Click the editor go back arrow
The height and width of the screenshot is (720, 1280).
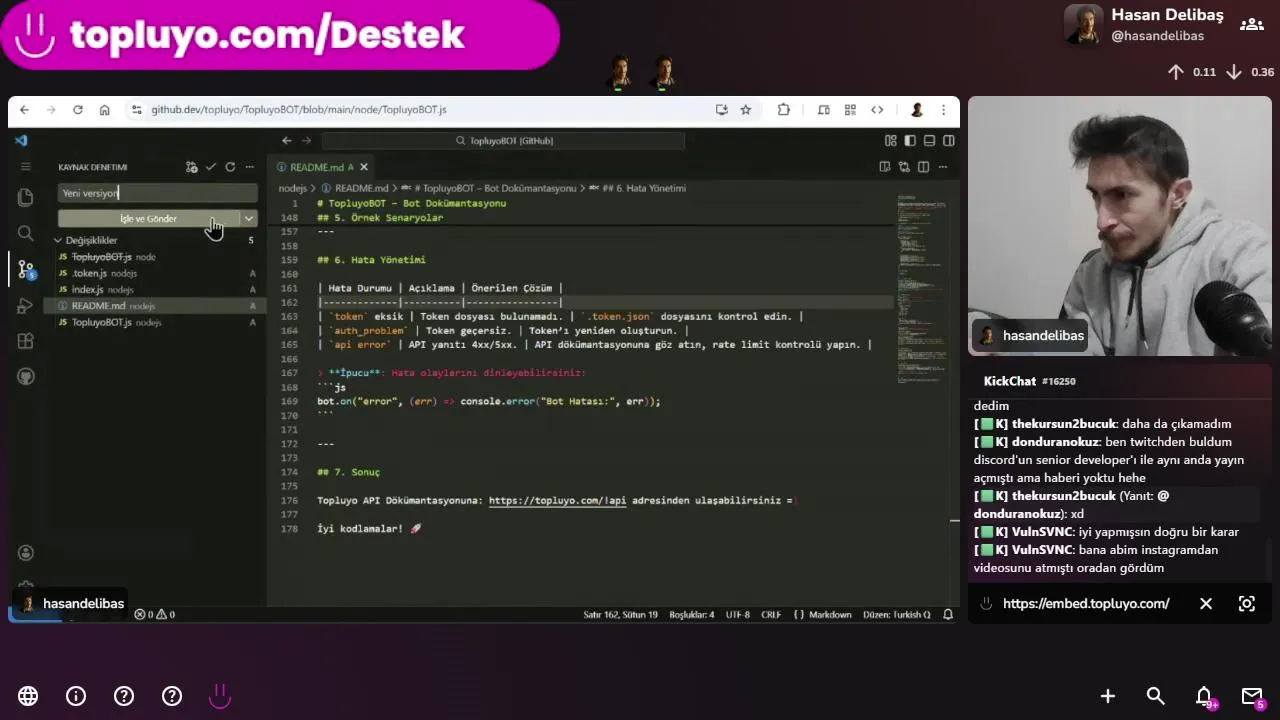pyautogui.click(x=287, y=141)
